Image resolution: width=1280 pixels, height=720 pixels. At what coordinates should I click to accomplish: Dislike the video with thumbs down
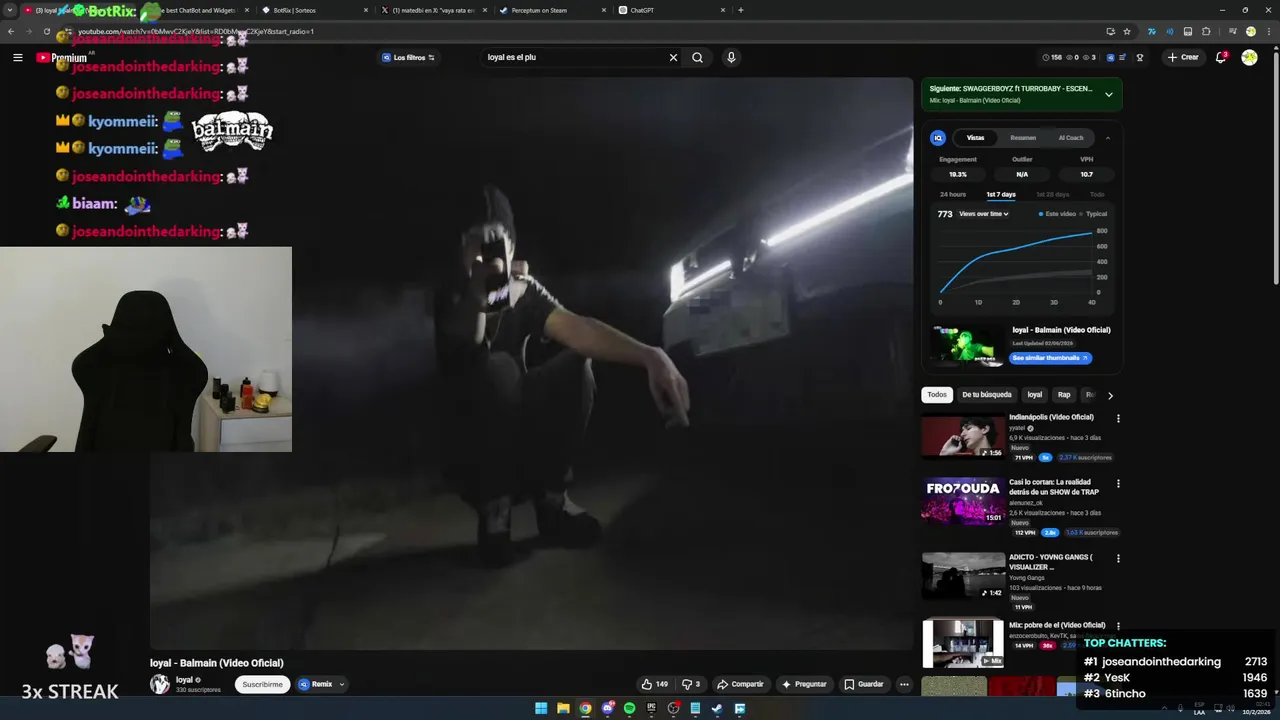(x=691, y=684)
